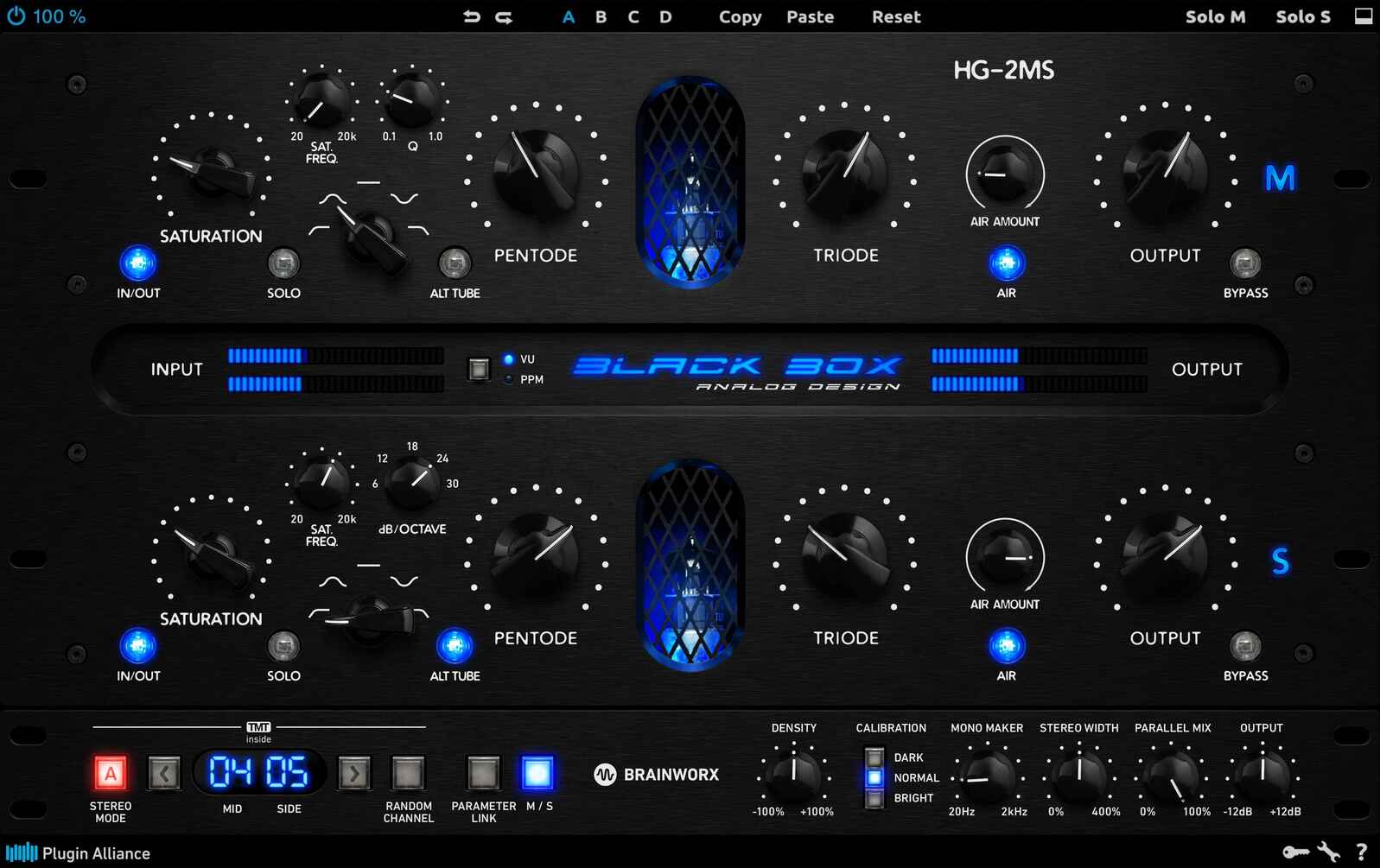
Task: Click the Mid channel SATURATION knob
Action: click(x=212, y=171)
